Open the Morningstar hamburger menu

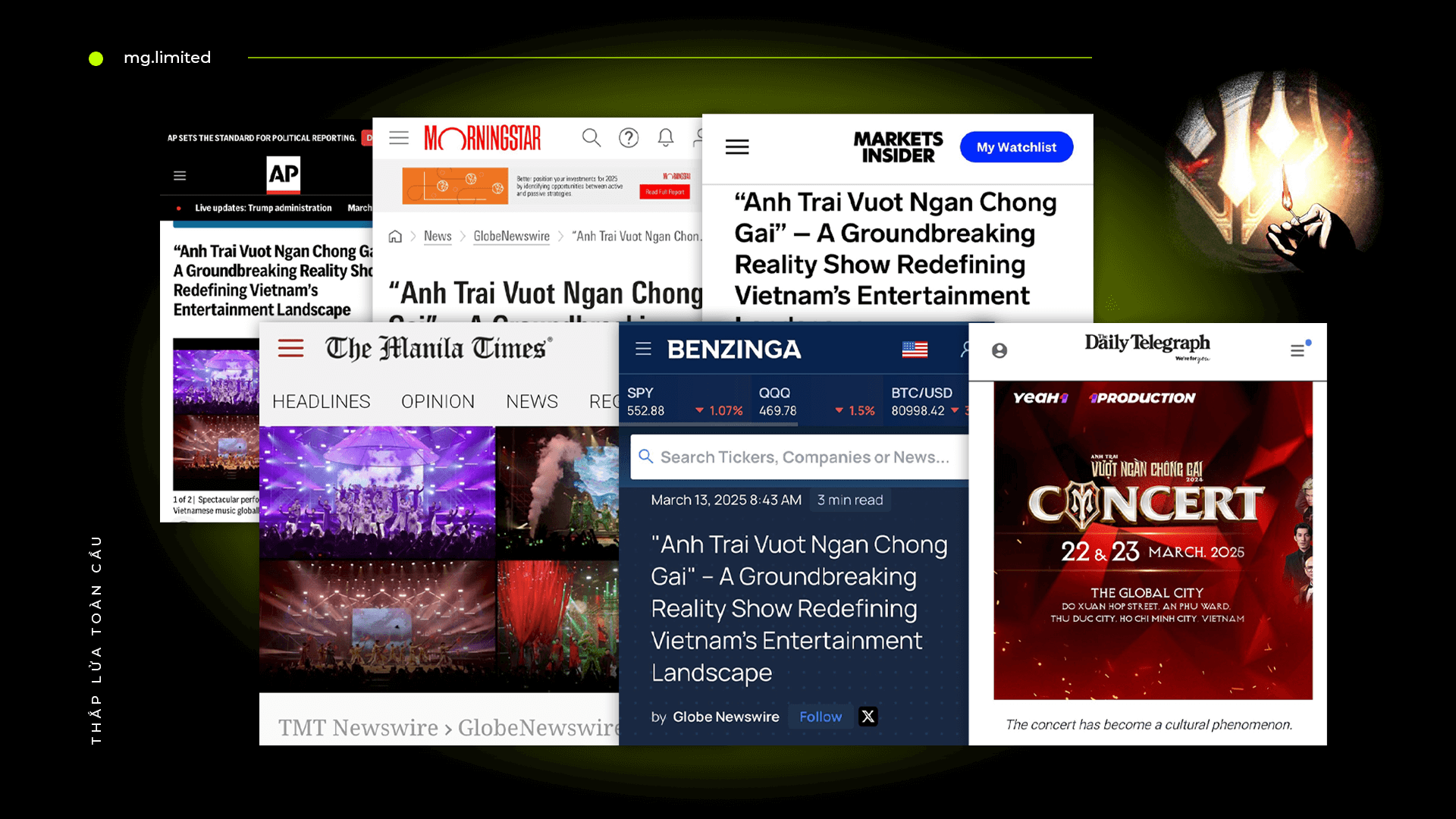click(x=399, y=137)
